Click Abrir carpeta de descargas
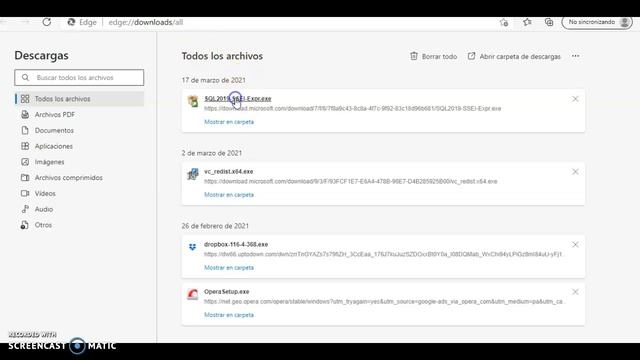The image size is (640, 360). click(514, 56)
